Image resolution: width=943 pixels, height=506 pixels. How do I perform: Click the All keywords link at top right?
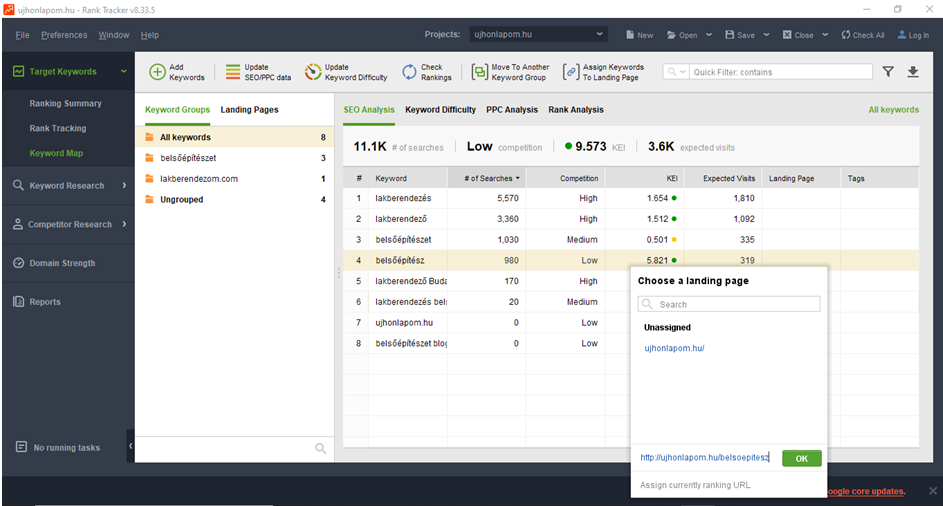tap(893, 110)
